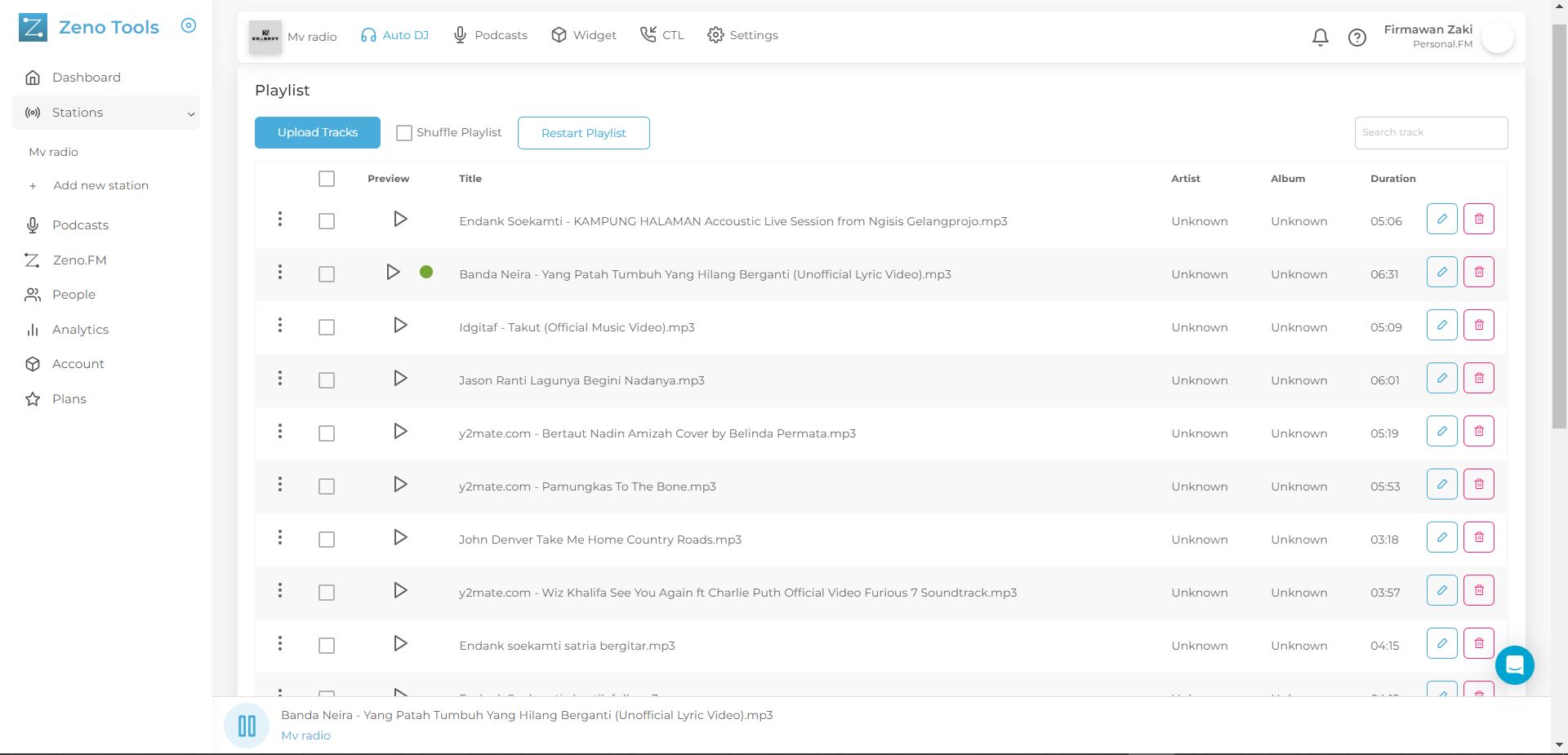Open row menu for Endank Soekamti KAMPUNG HALAMAN
This screenshot has height=755, width=1568.
tap(280, 219)
